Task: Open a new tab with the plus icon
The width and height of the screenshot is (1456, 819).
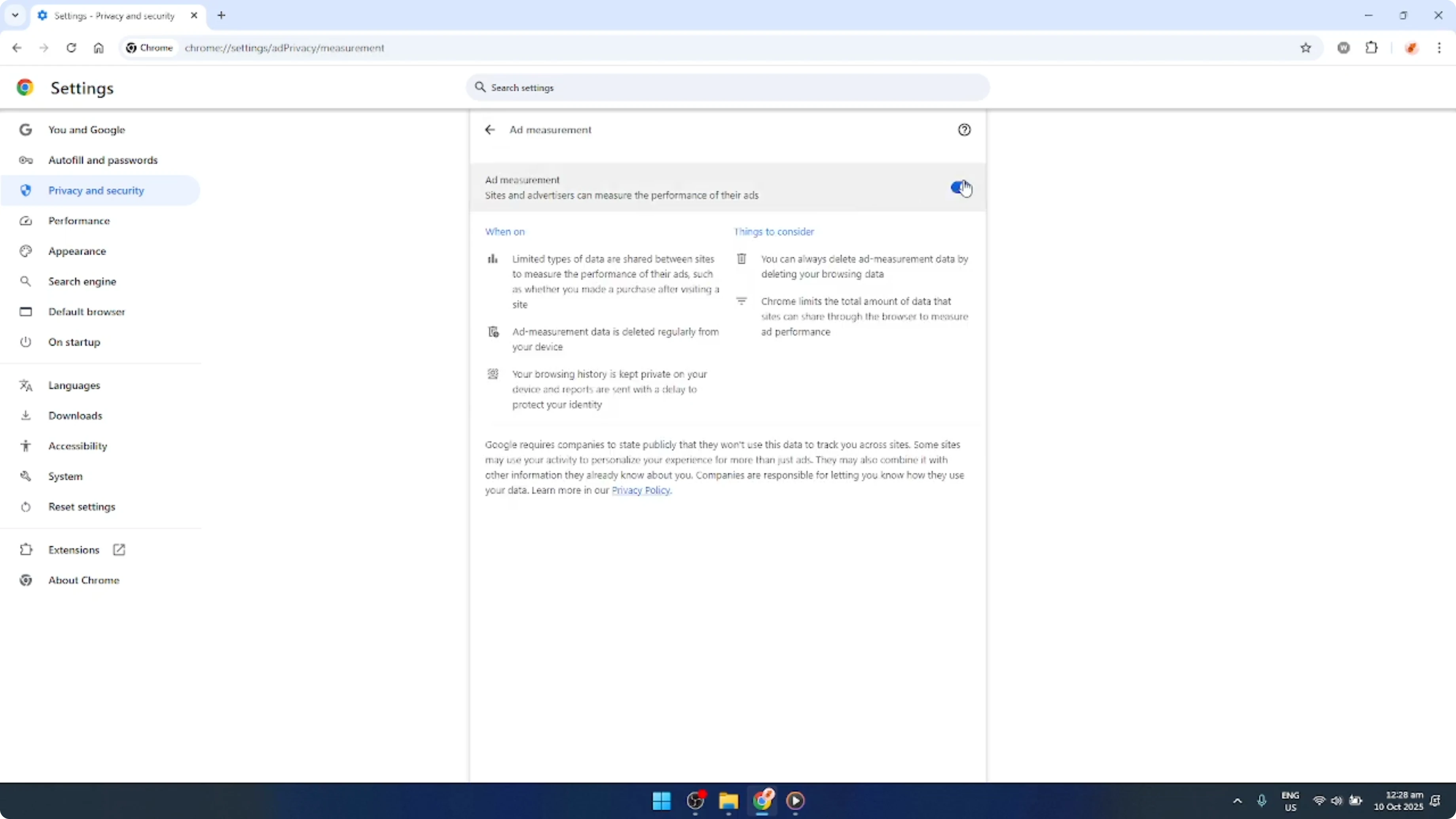Action: 221,15
